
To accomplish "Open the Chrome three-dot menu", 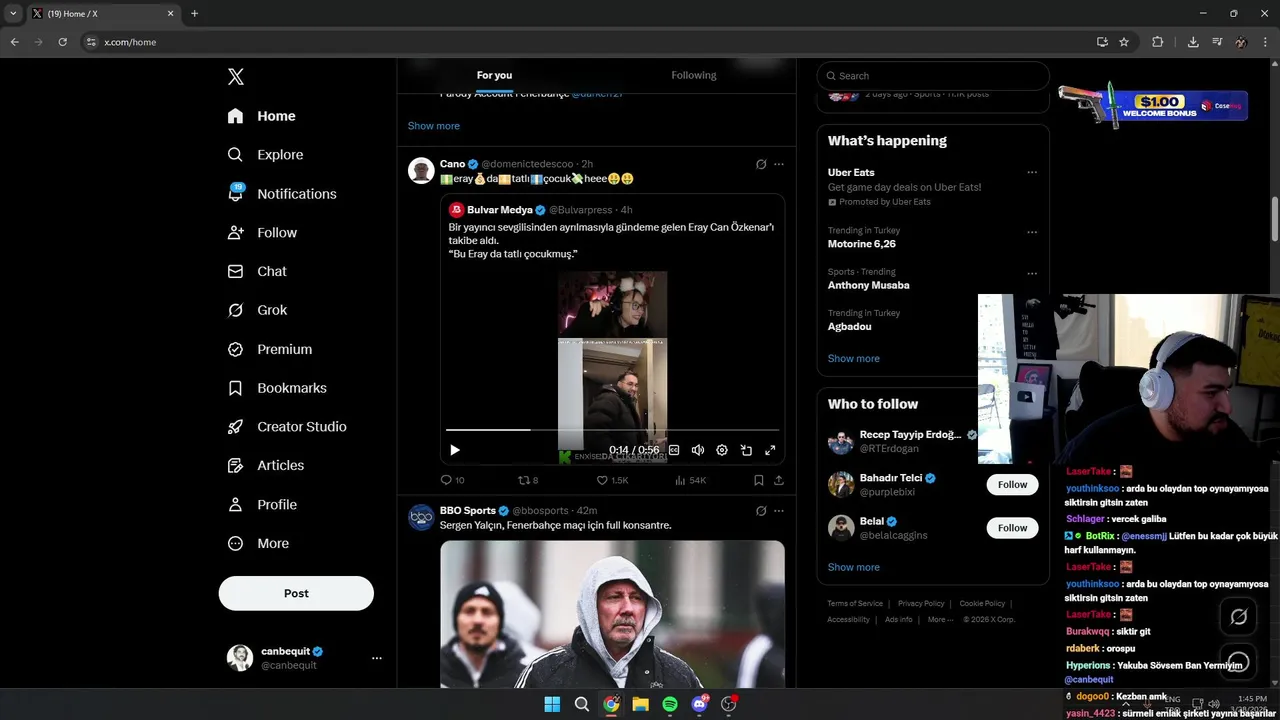I will tap(1264, 42).
